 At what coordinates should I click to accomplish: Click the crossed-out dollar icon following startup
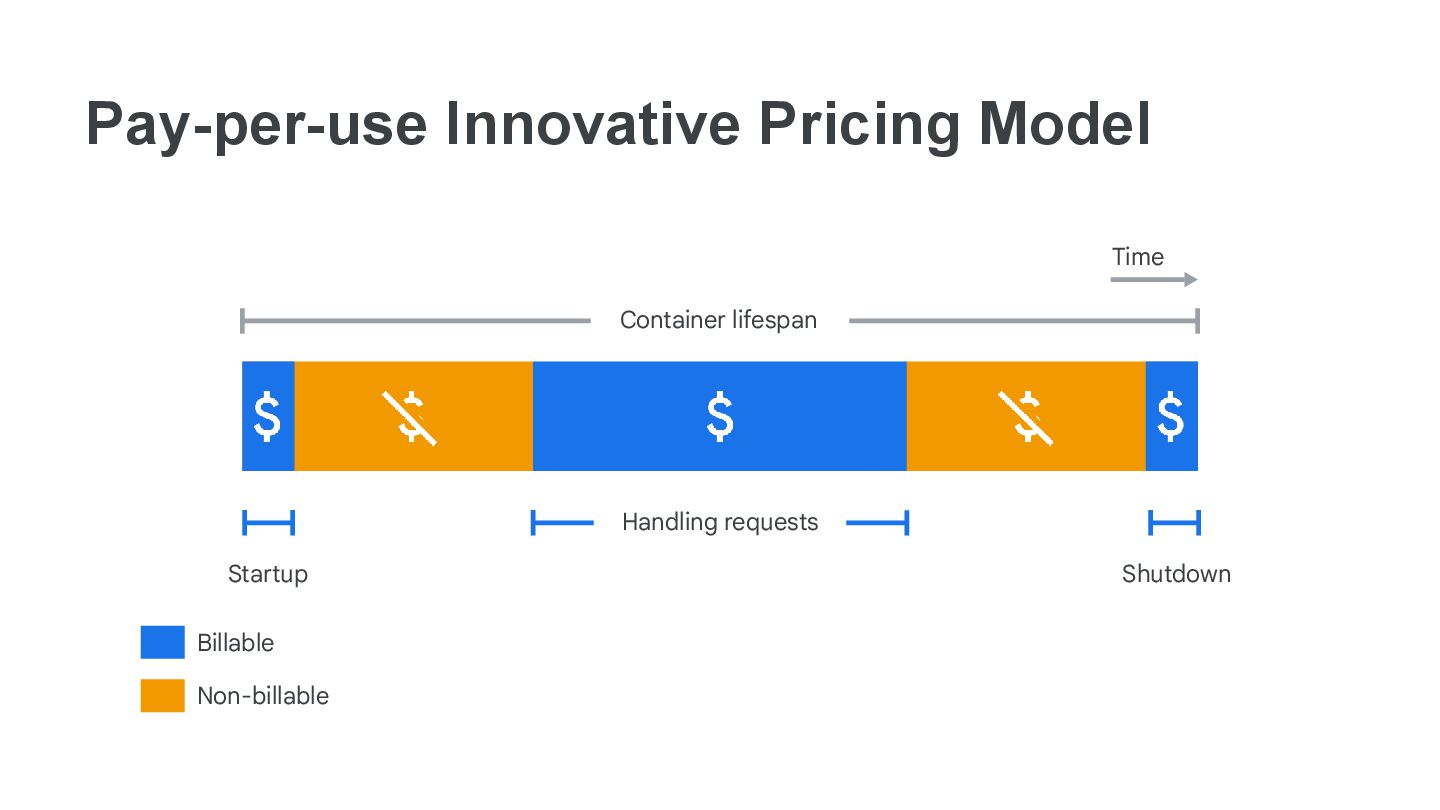point(411,417)
